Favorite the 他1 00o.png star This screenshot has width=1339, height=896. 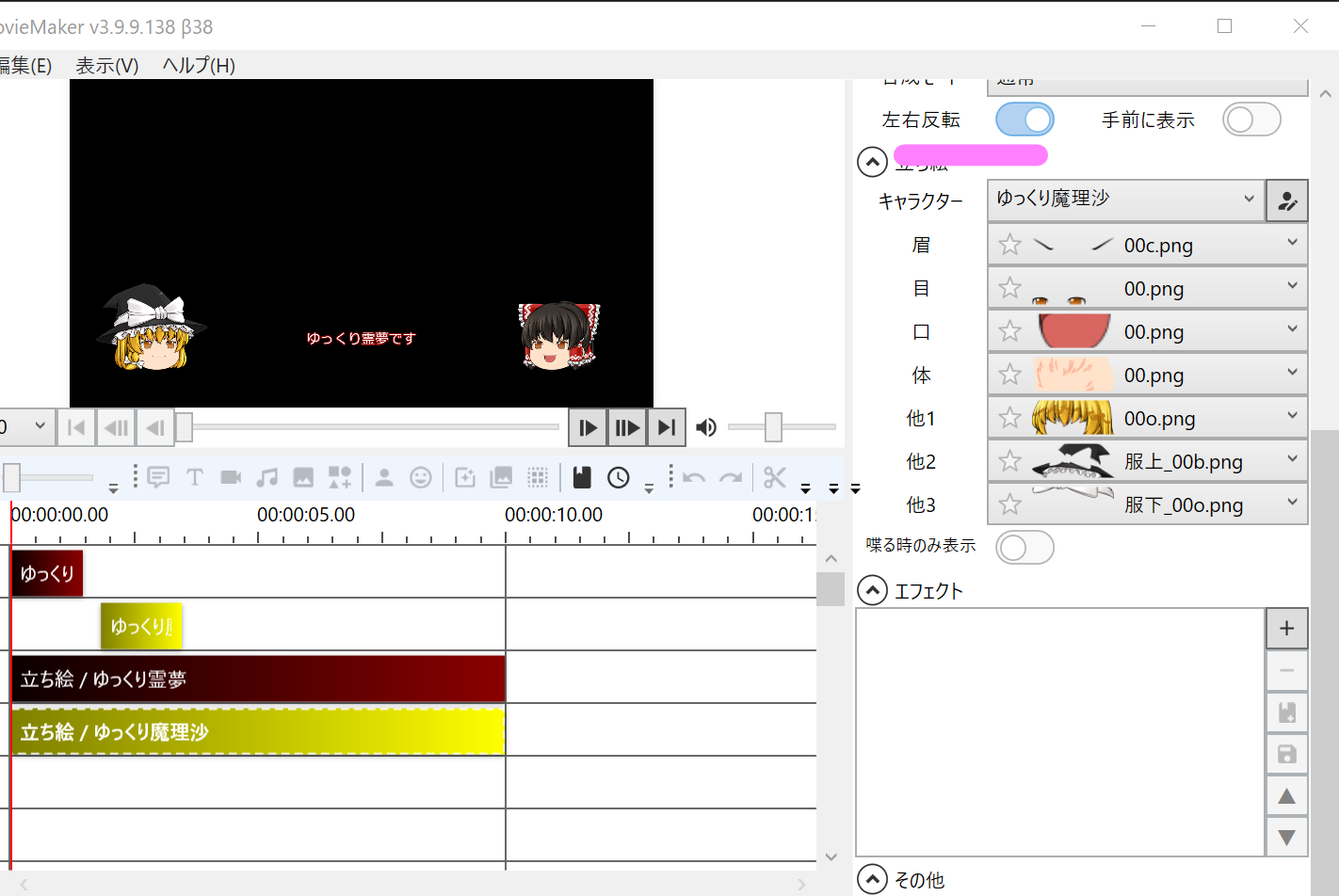point(1010,418)
